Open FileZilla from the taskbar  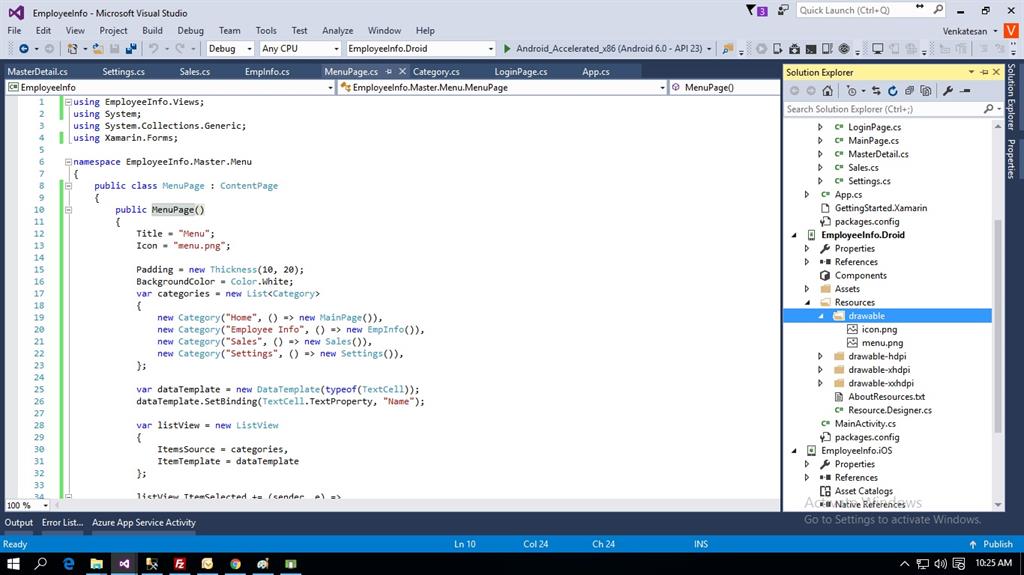coord(180,563)
